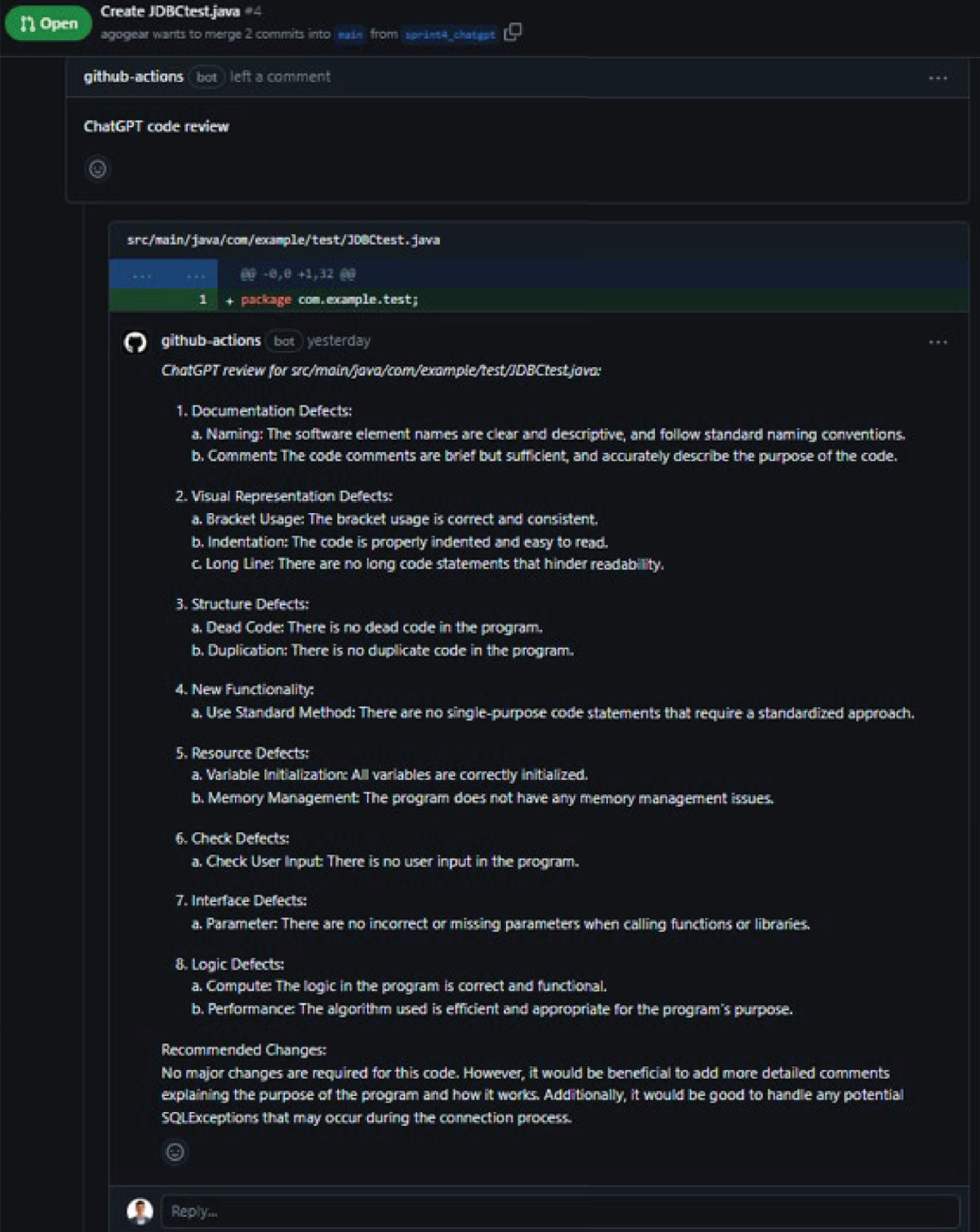This screenshot has width=980, height=1232.
Task: Select diff line number 1
Action: click(x=202, y=300)
